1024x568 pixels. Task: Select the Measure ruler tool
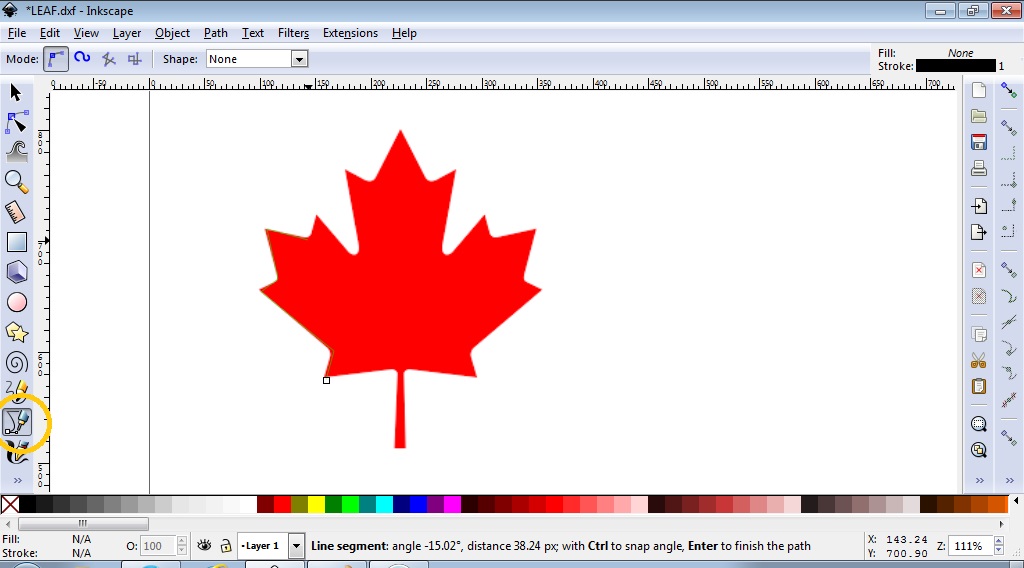tap(16, 212)
